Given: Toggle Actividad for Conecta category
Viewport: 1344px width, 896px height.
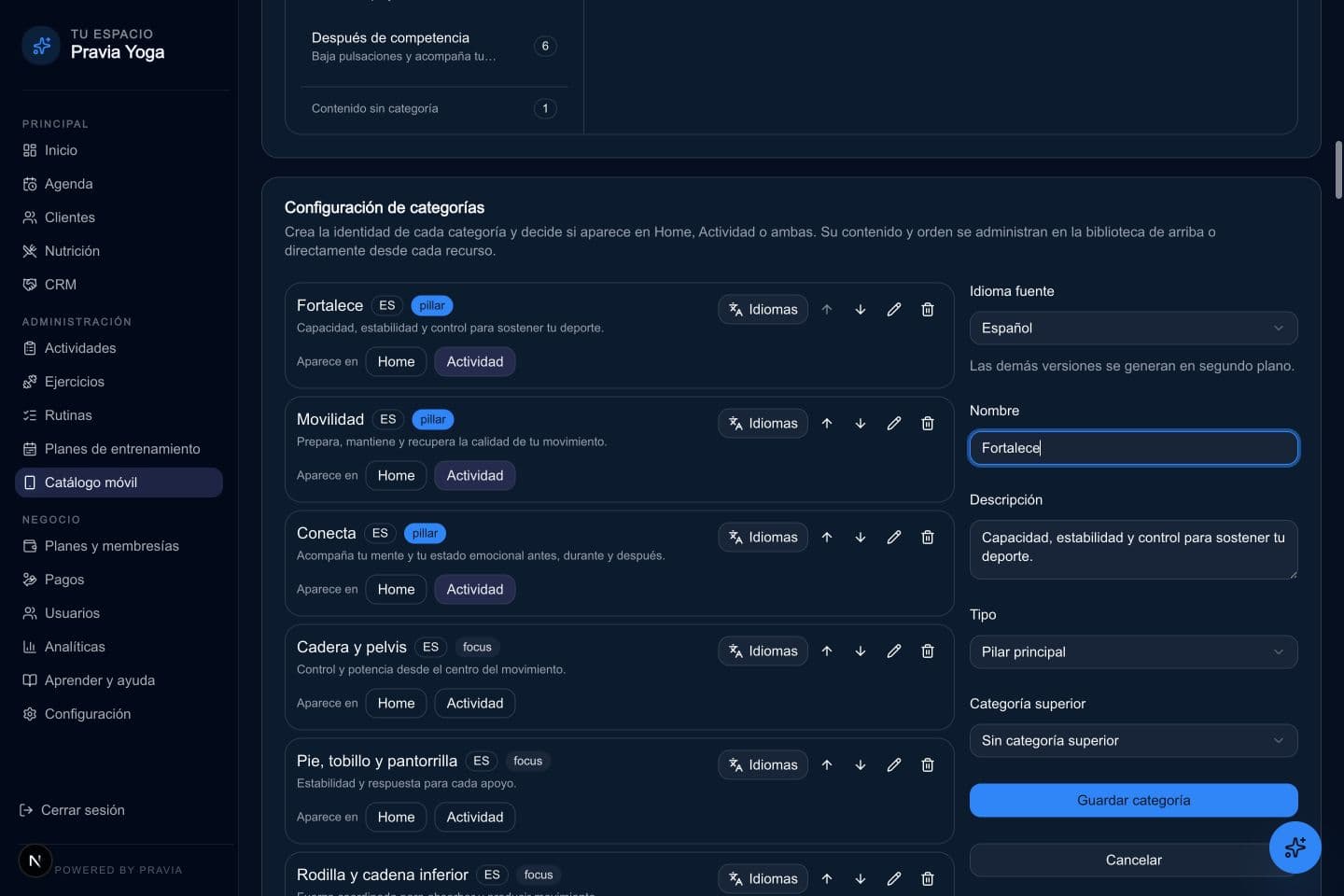Looking at the screenshot, I should click(x=474, y=589).
